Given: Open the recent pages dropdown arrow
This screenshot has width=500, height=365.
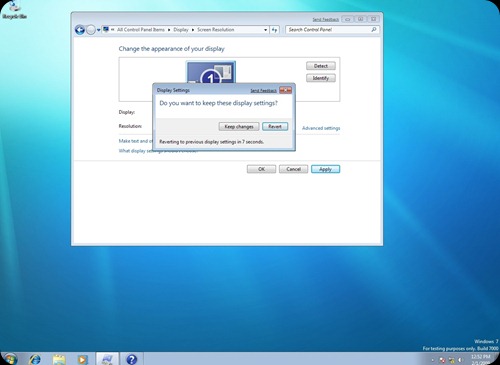Looking at the screenshot, I should (x=99, y=30).
